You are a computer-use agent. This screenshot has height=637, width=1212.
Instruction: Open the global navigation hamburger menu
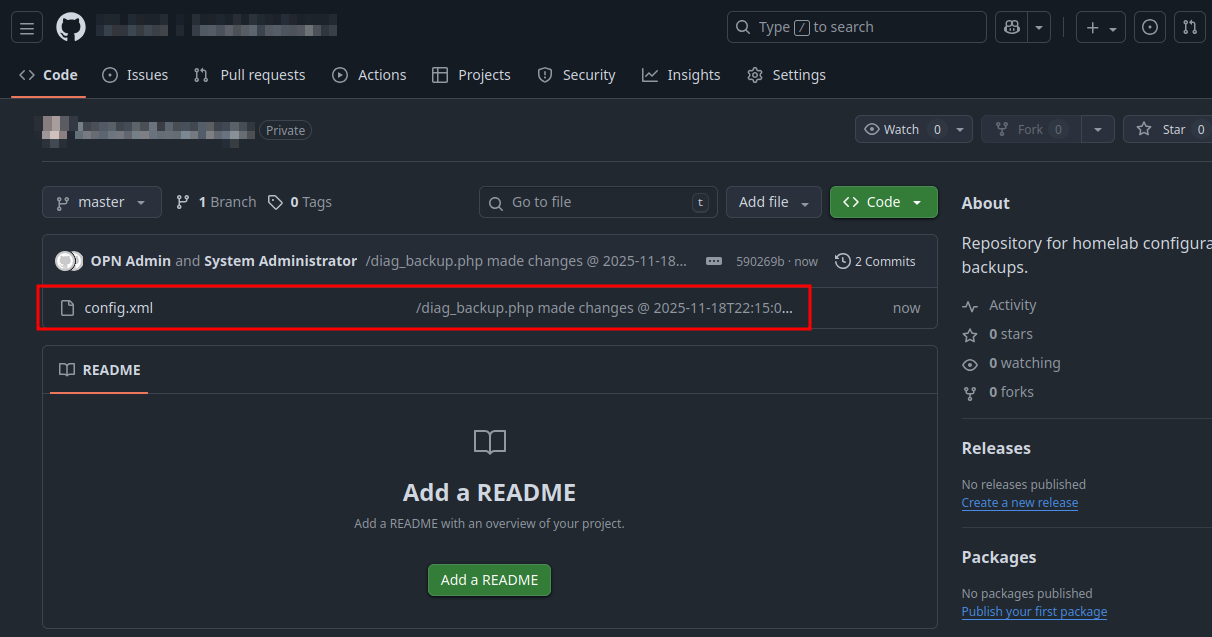tap(26, 27)
